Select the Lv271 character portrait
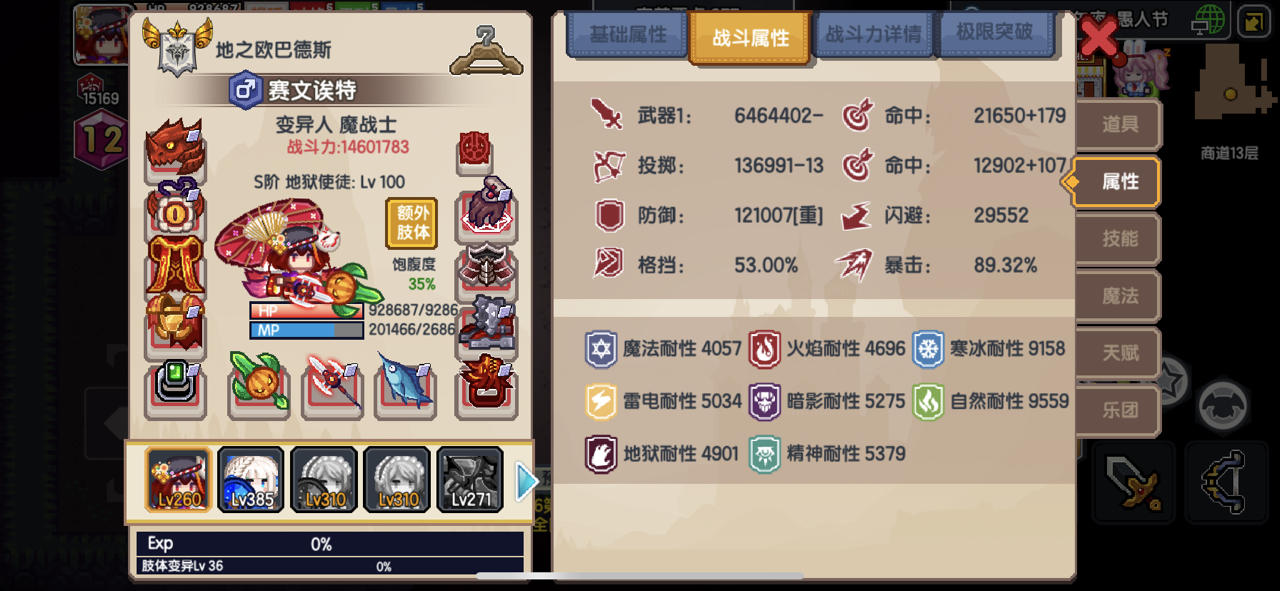Image resolution: width=1280 pixels, height=591 pixels. point(470,480)
